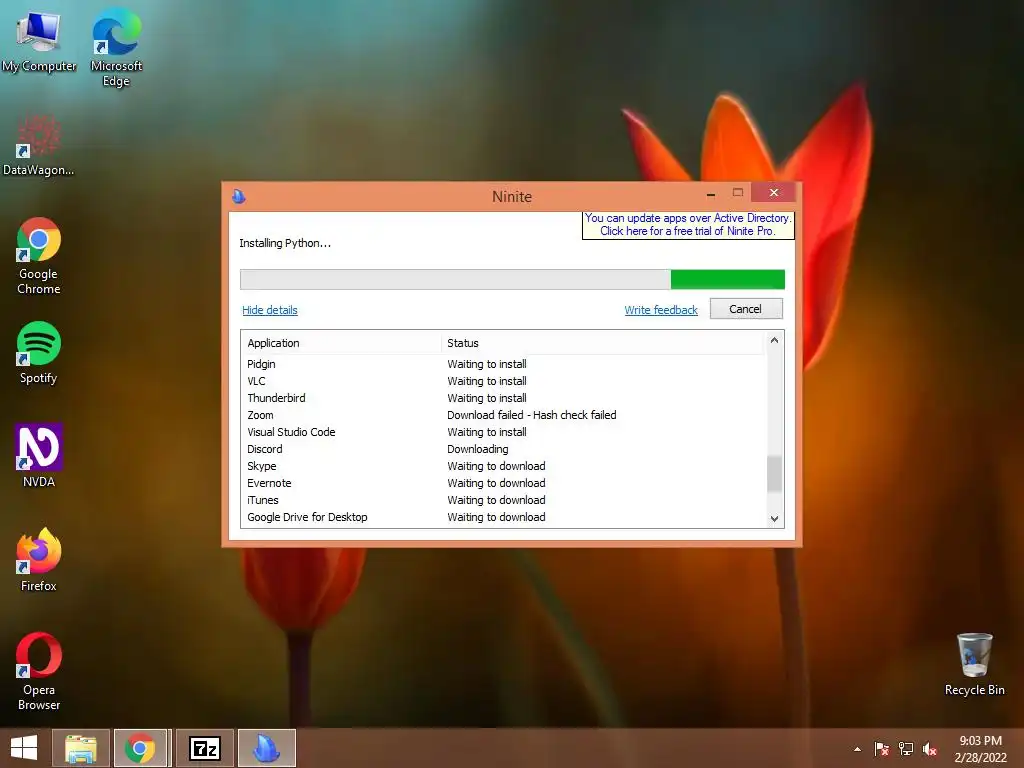The image size is (1024, 768).
Task: Click Hide details link in Ninite
Action: click(270, 310)
